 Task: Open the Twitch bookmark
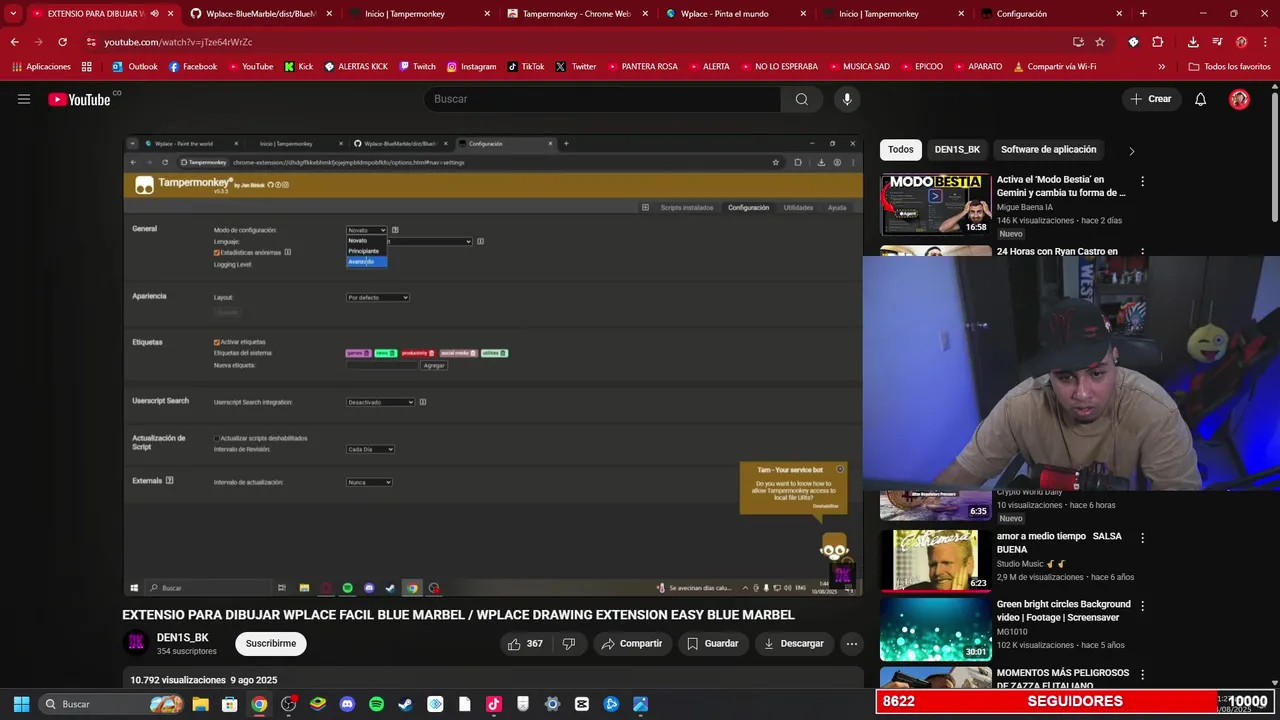pyautogui.click(x=417, y=67)
